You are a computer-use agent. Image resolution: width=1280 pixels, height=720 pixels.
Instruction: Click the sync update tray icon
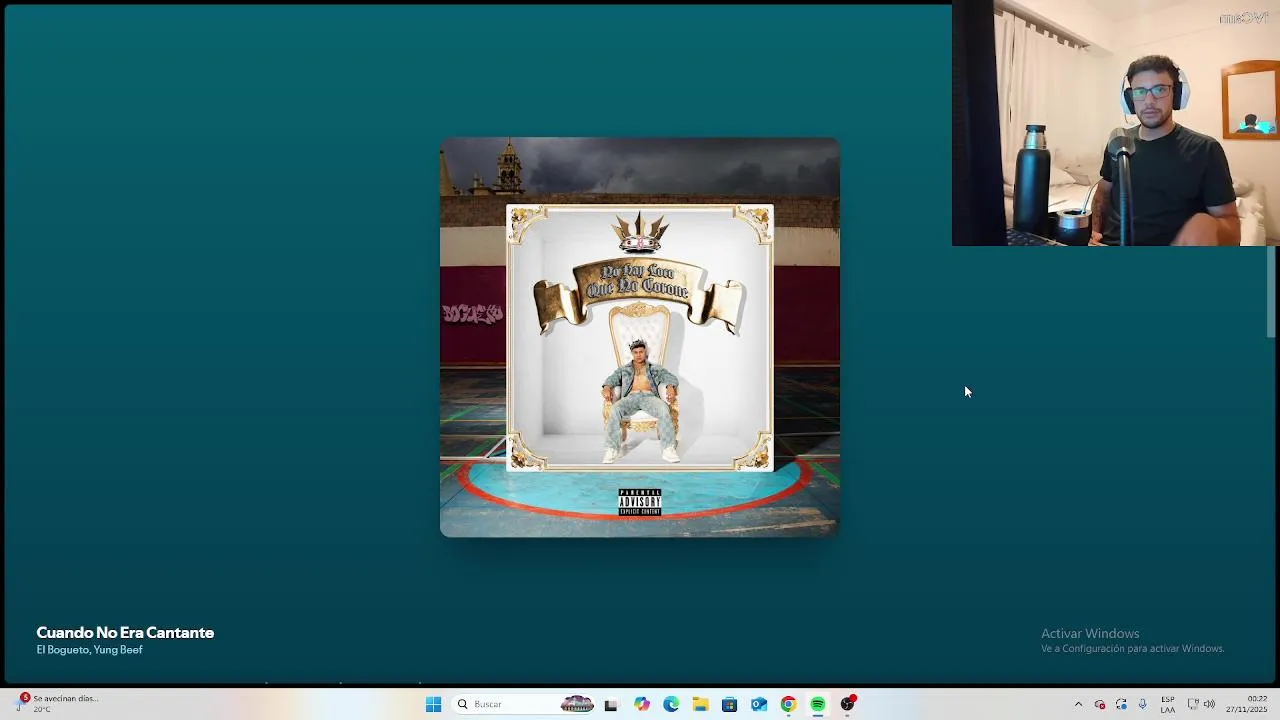pos(1121,704)
